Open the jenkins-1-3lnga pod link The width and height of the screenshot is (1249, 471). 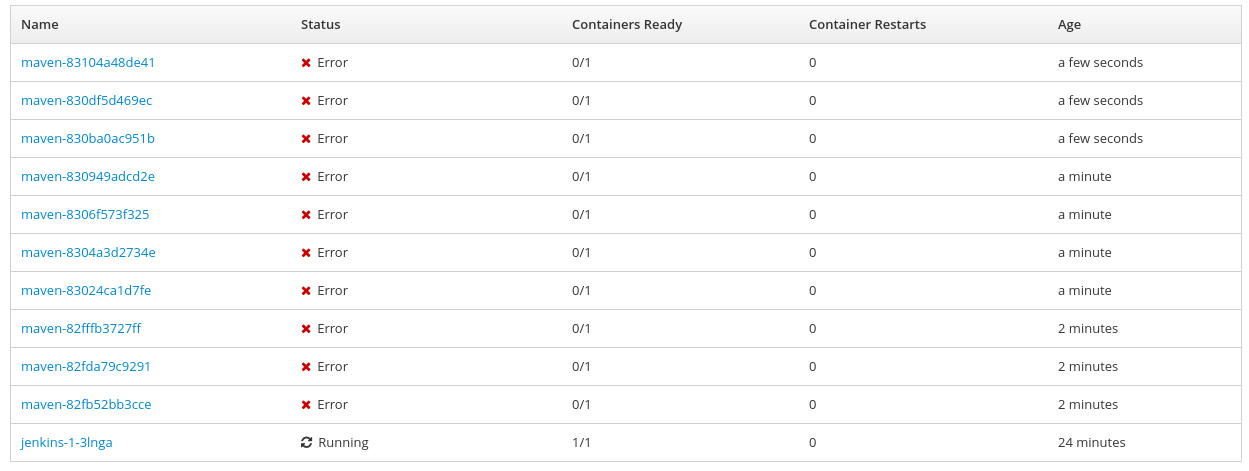[x=67, y=442]
